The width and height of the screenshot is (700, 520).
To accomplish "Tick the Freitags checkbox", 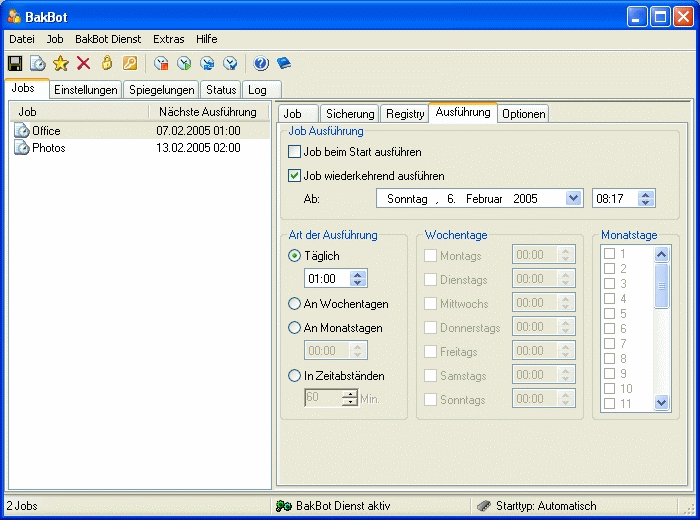I will pos(430,352).
